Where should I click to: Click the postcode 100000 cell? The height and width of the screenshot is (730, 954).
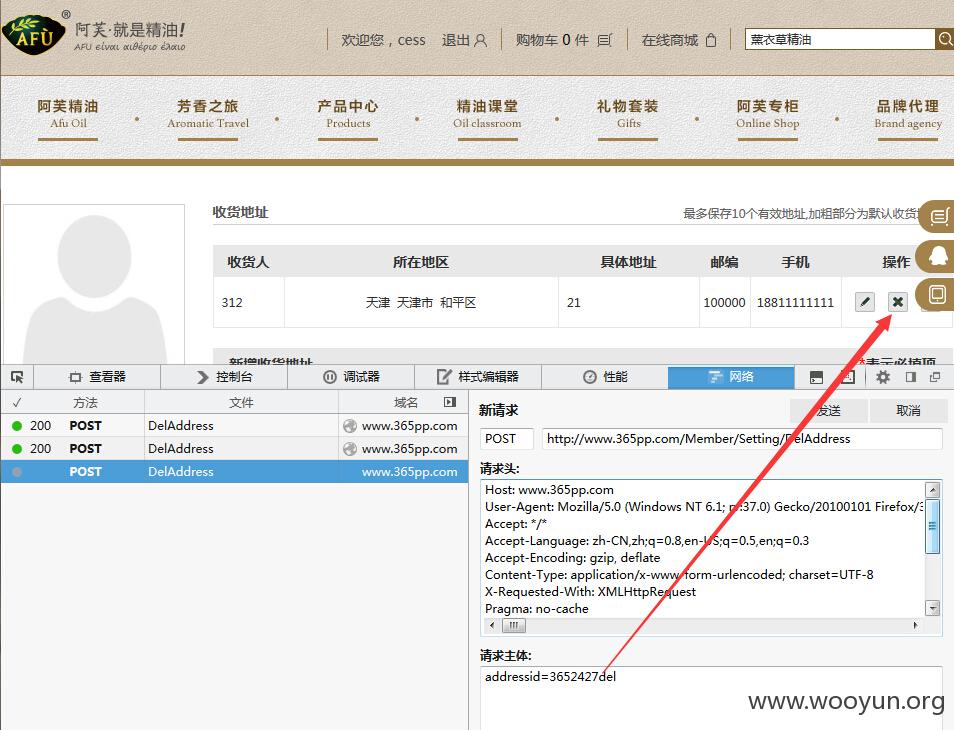pyautogui.click(x=724, y=302)
